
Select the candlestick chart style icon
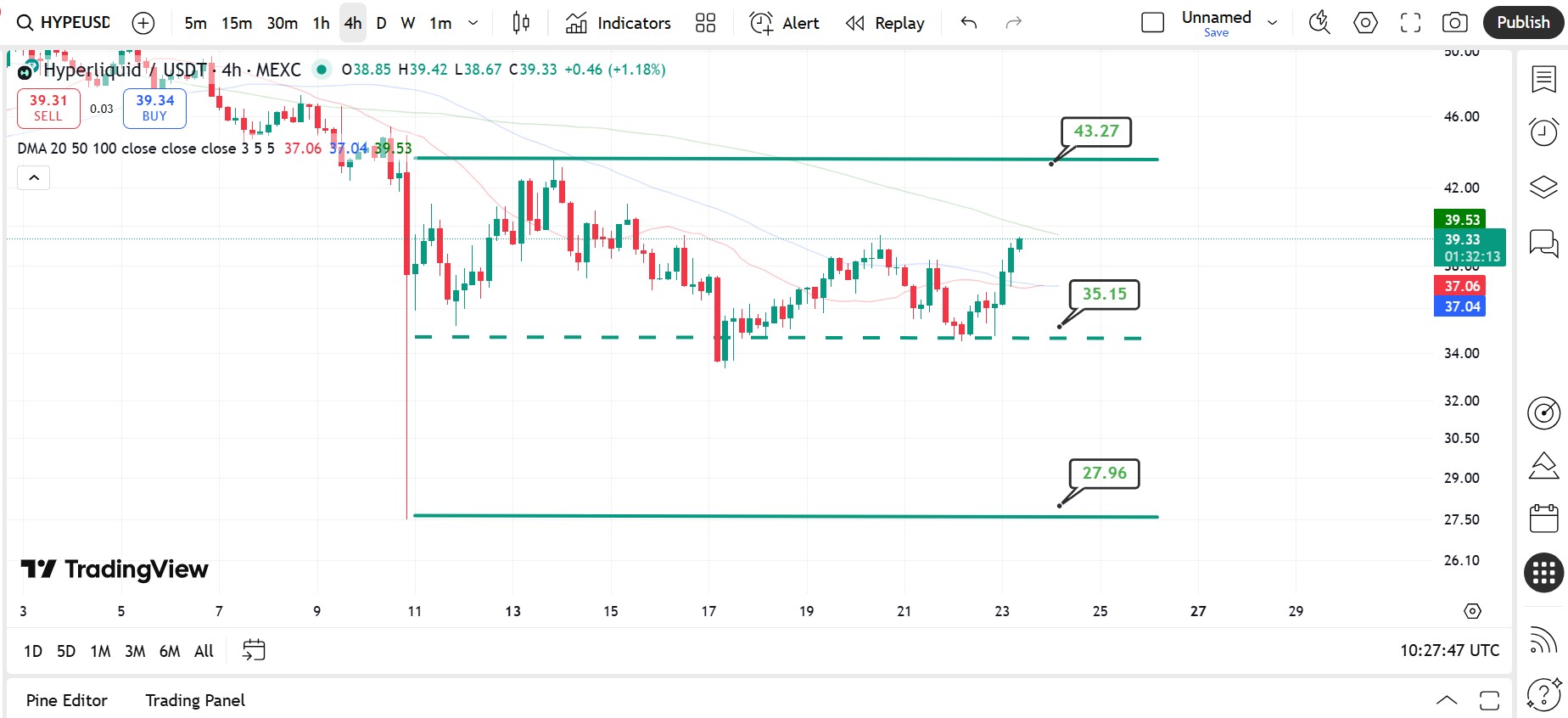click(521, 23)
